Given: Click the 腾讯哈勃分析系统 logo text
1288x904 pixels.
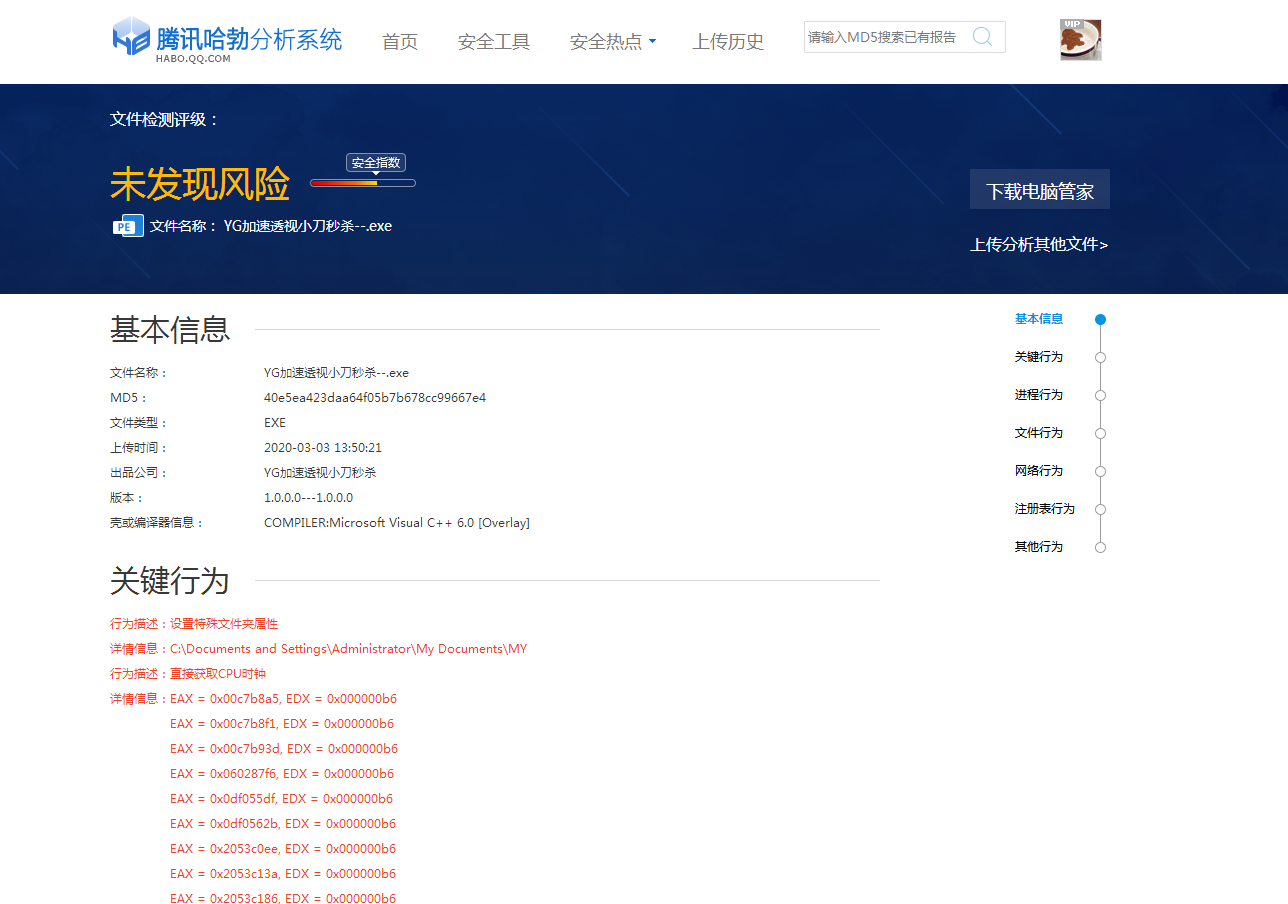Looking at the screenshot, I should [249, 39].
